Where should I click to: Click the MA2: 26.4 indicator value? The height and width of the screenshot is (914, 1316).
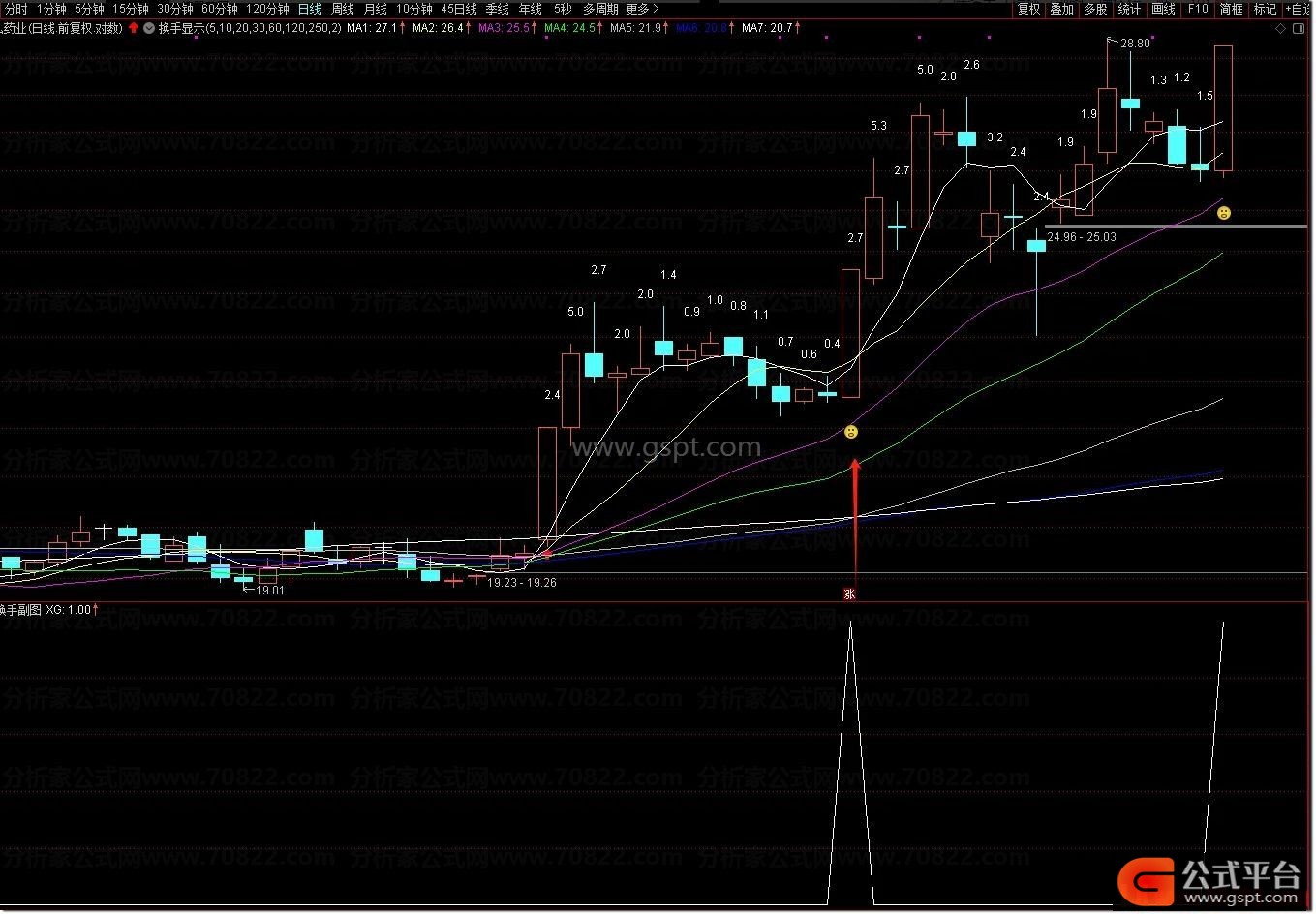[x=438, y=28]
